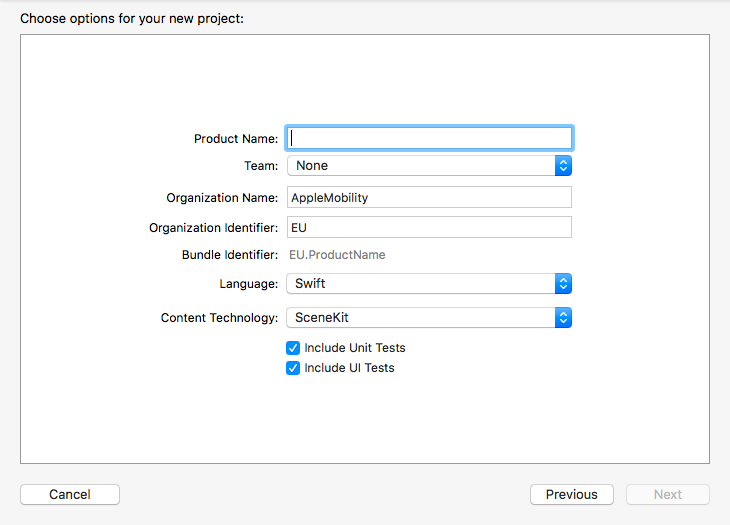Click the 'Content Technology:' label
The width and height of the screenshot is (730, 525).
tap(219, 317)
